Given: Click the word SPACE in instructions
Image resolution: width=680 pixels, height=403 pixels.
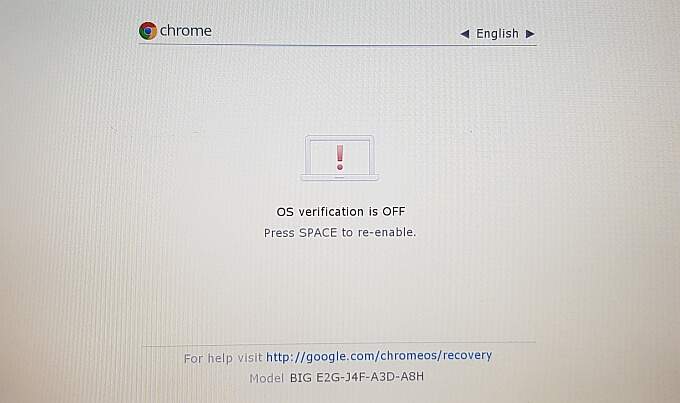Looking at the screenshot, I should [318, 233].
